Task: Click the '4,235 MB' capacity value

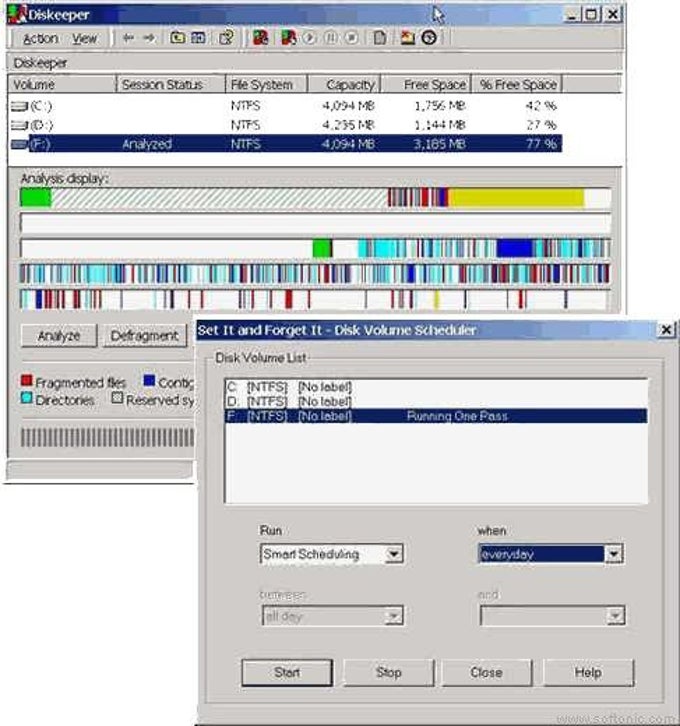Action: (x=348, y=125)
